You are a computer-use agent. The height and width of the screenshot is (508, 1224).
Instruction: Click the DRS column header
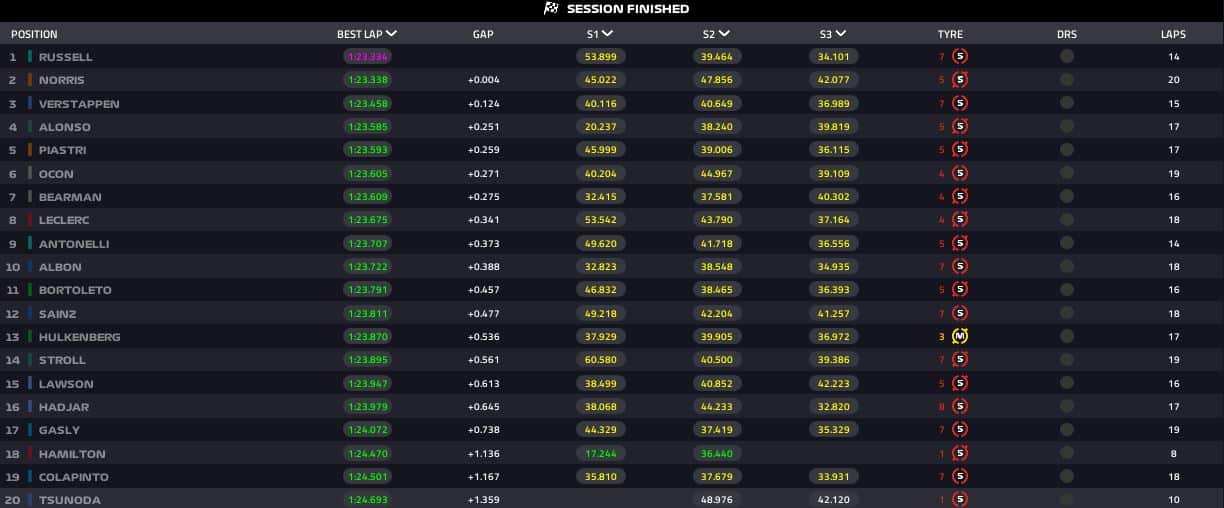(x=1067, y=34)
